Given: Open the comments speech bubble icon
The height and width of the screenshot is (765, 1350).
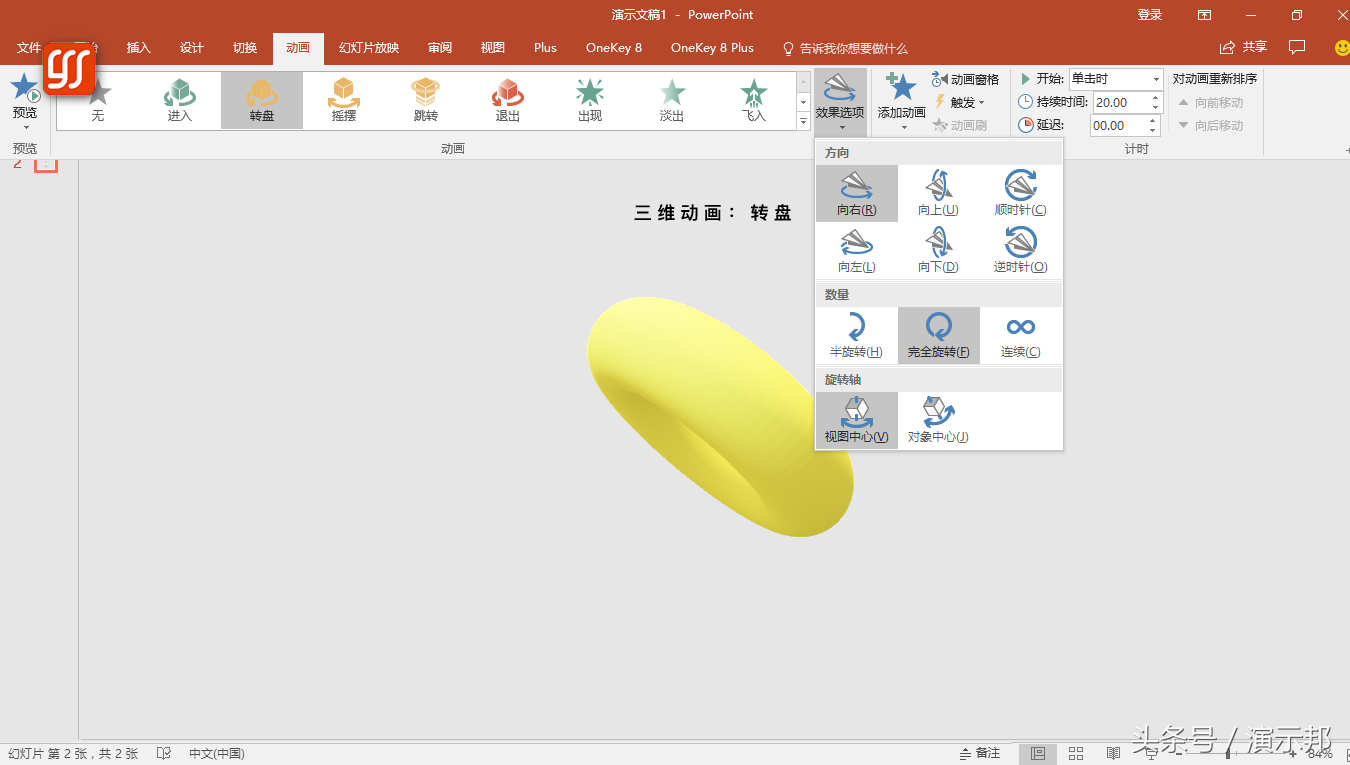Looking at the screenshot, I should [x=1297, y=47].
